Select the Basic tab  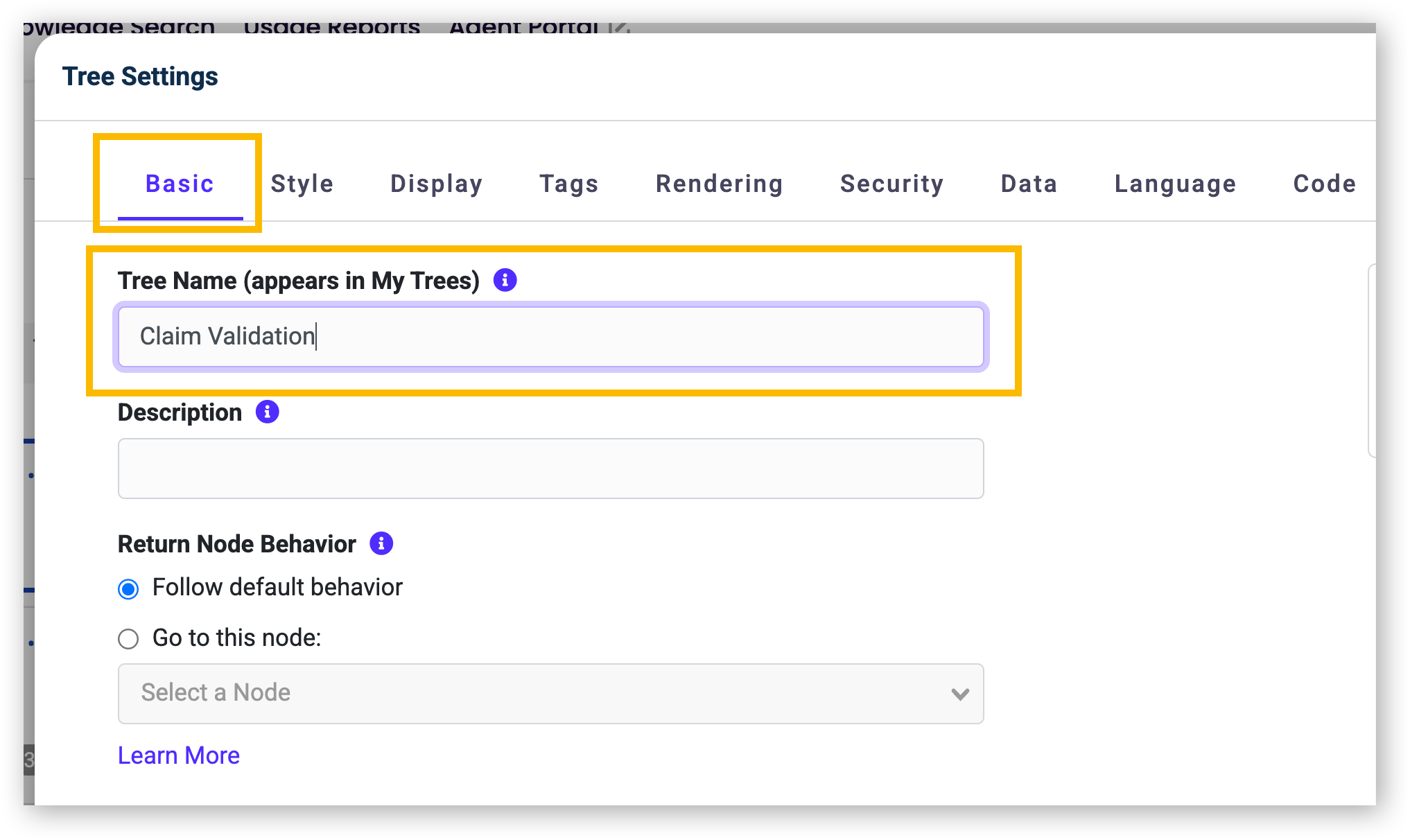click(x=180, y=184)
